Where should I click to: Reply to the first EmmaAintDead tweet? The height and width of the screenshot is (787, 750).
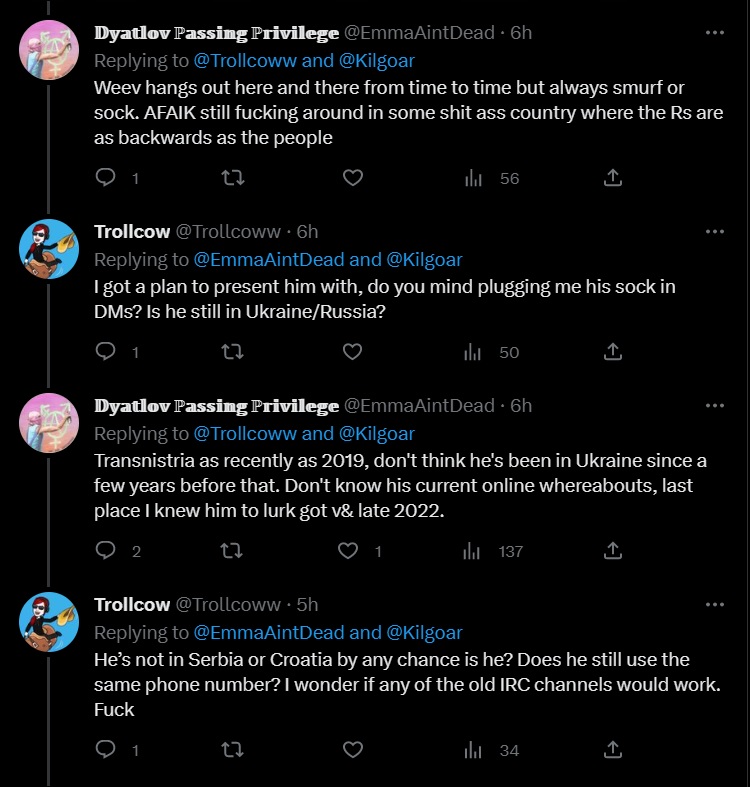click(106, 178)
